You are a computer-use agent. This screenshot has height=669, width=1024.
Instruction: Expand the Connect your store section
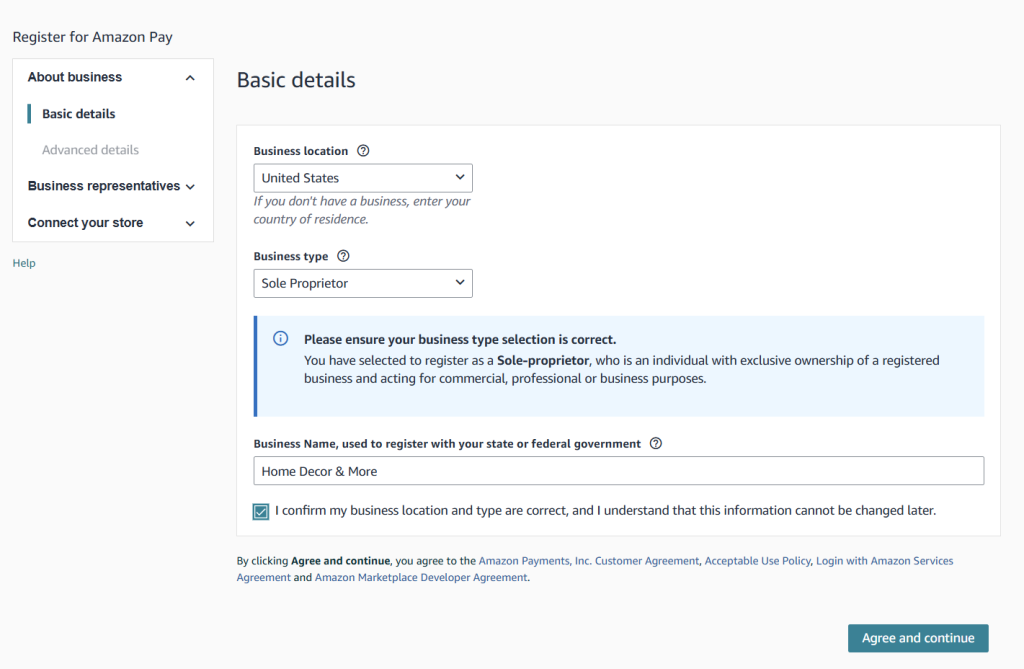pos(190,223)
